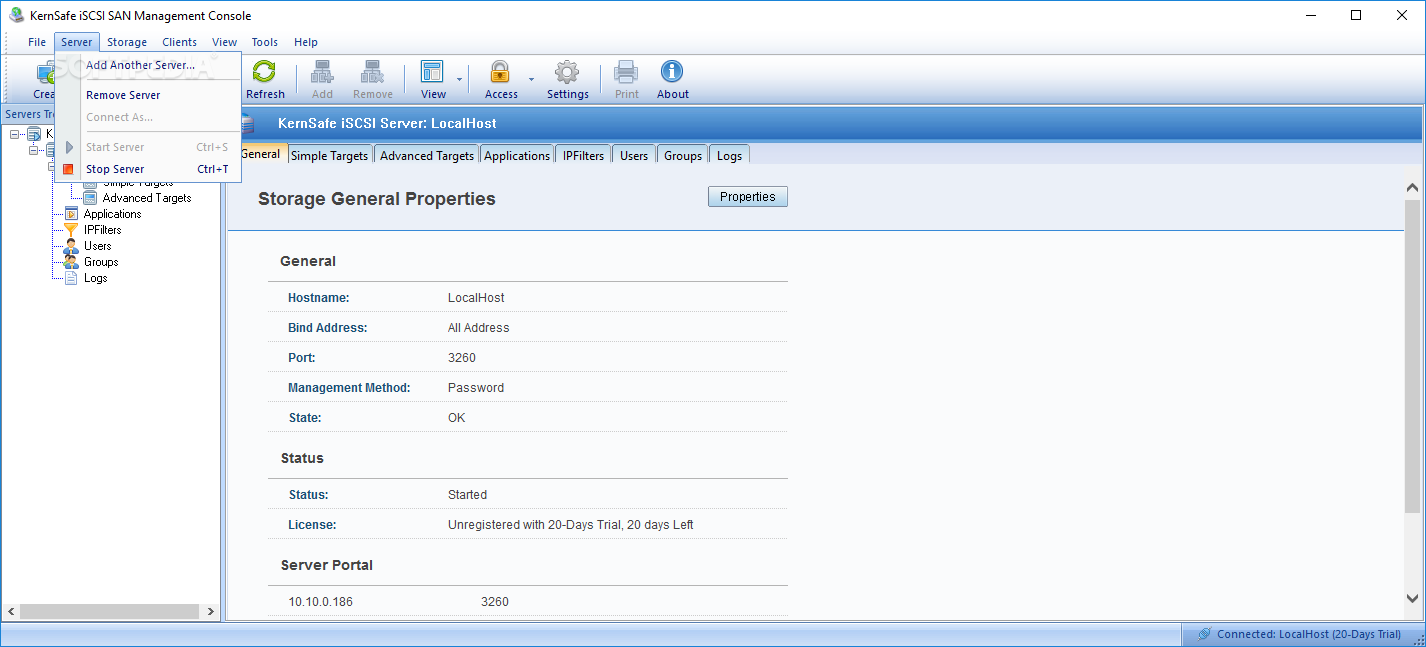The image size is (1426, 647).
Task: Open the Help menu
Action: pos(306,42)
